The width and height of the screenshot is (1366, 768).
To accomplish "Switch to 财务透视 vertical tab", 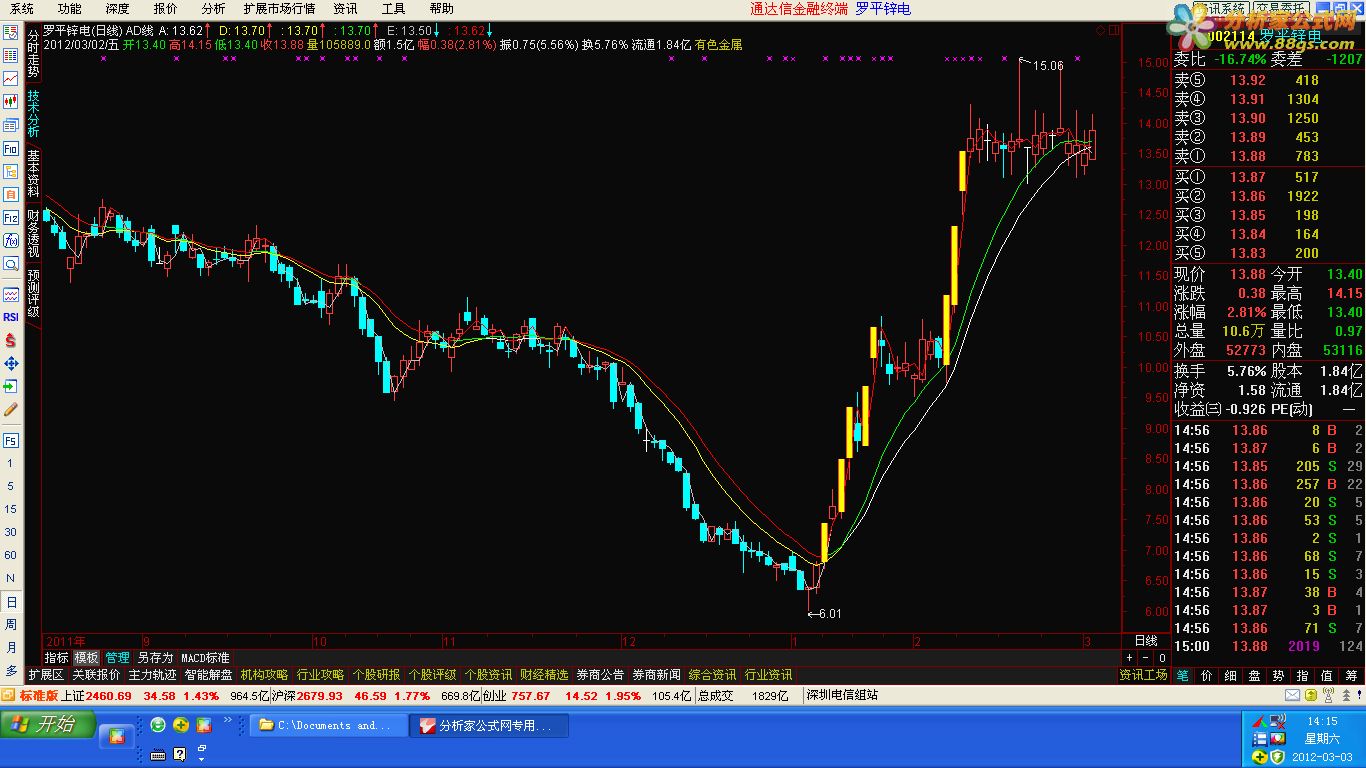I will (33, 233).
